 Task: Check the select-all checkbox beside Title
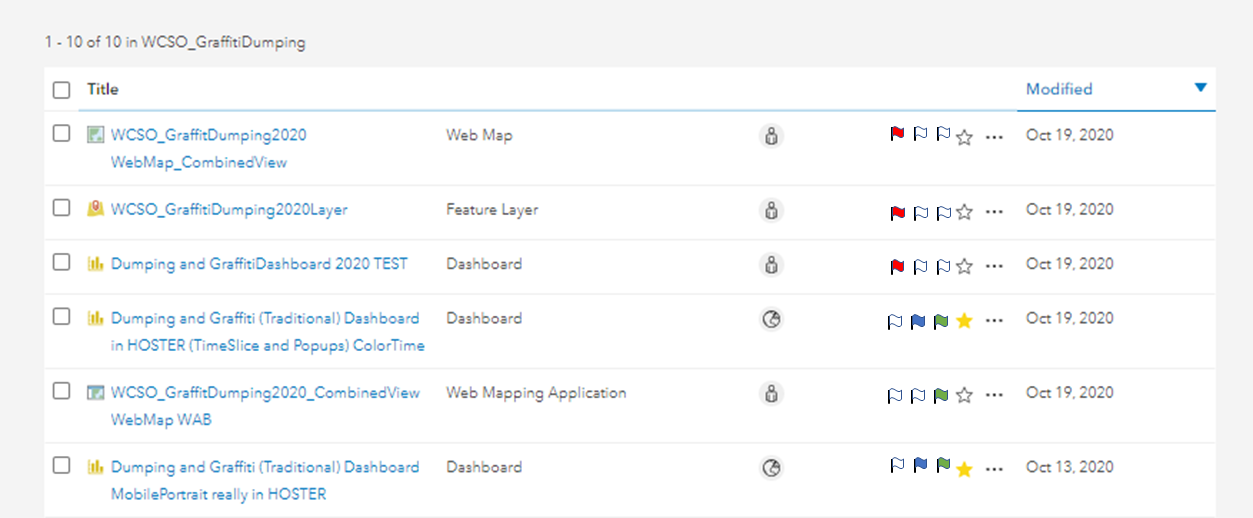point(62,90)
